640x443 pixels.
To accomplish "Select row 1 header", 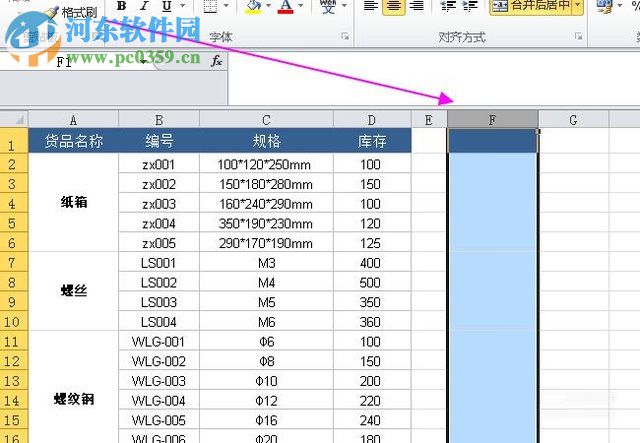I will [14, 141].
